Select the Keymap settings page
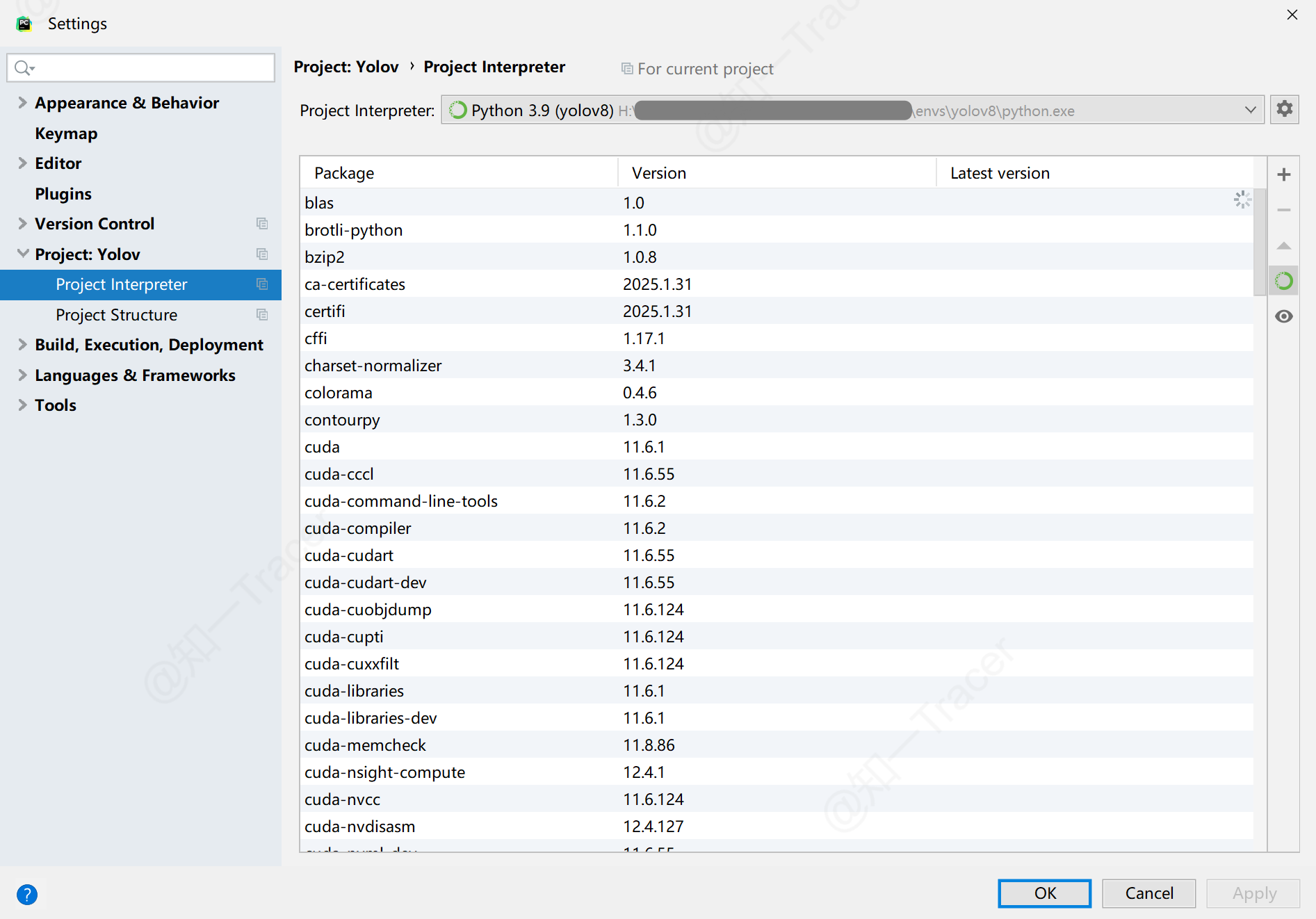This screenshot has height=919, width=1316. click(x=66, y=133)
